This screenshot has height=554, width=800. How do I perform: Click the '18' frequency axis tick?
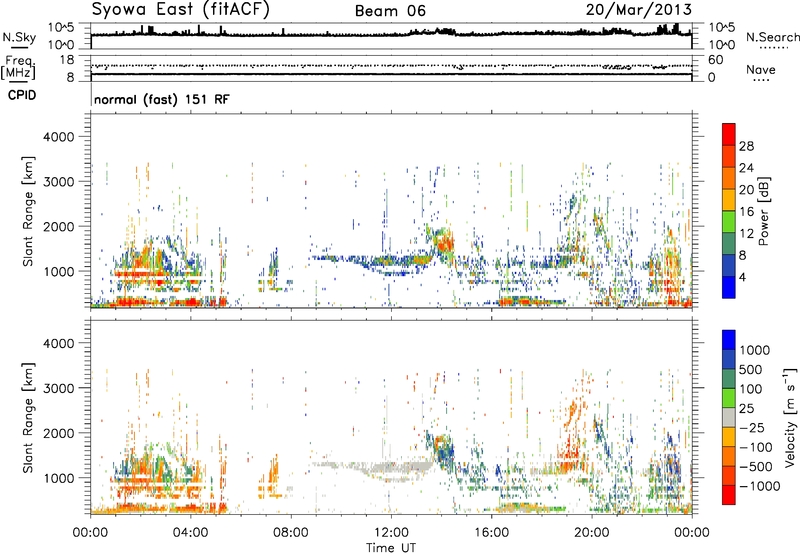pos(66,60)
